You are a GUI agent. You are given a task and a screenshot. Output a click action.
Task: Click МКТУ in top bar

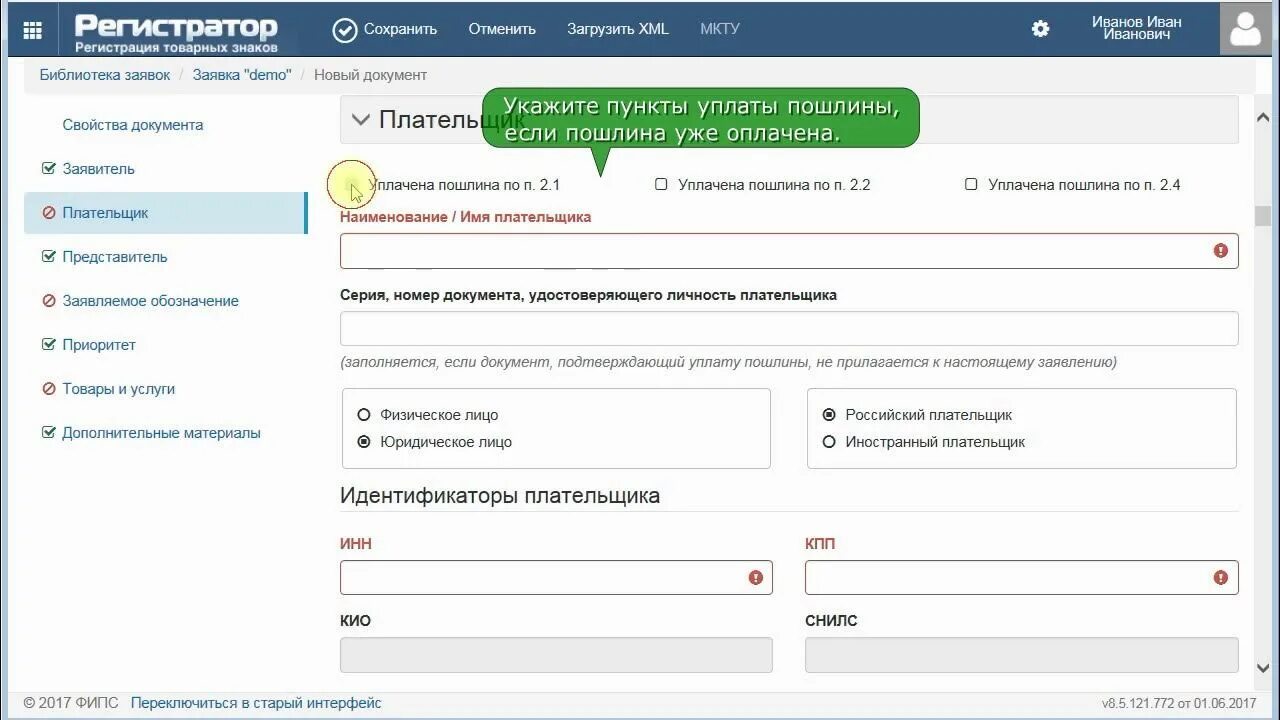tap(720, 29)
